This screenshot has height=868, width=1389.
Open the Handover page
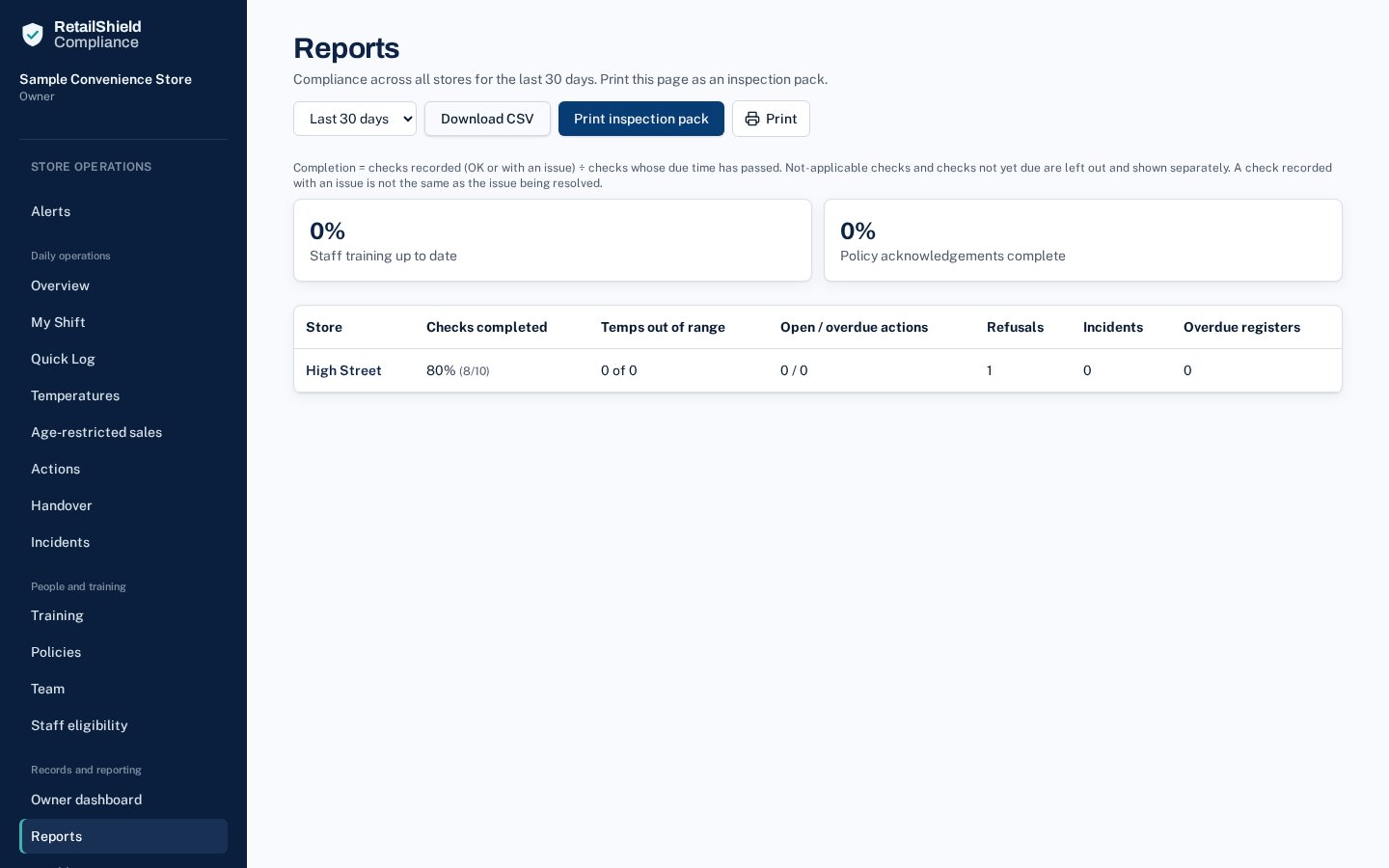[x=123, y=505]
